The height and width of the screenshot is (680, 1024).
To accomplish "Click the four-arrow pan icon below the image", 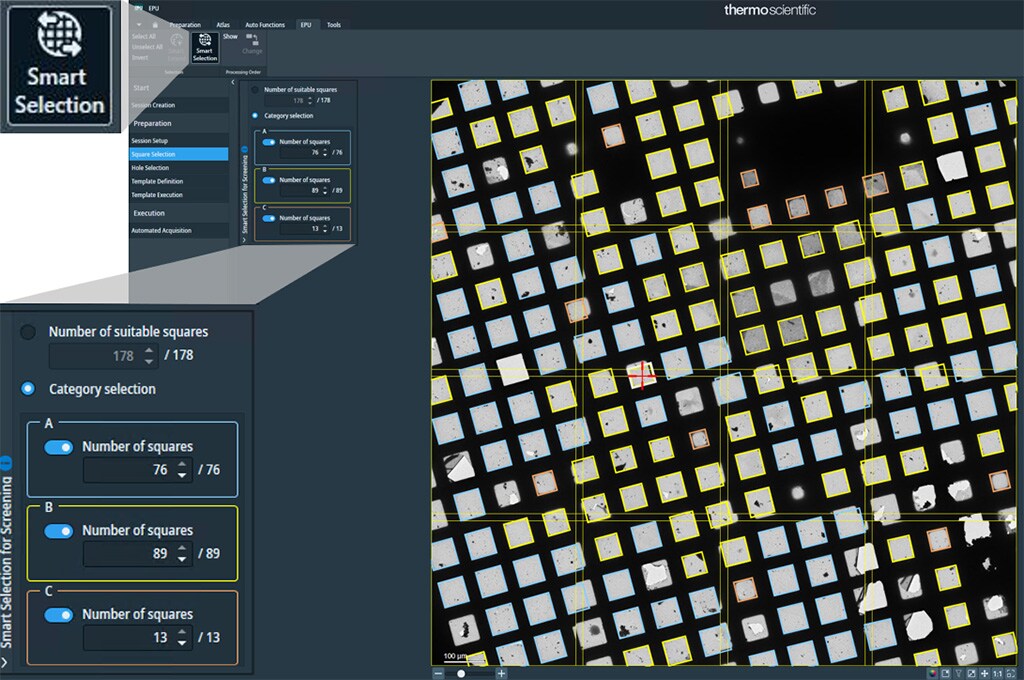I will [x=984, y=673].
